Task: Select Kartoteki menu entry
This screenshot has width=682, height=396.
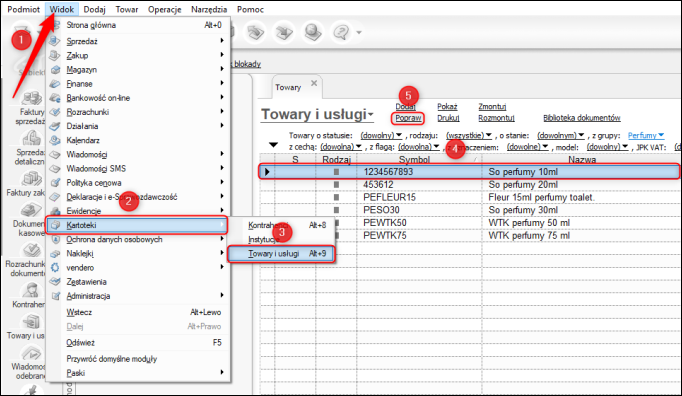Action: (x=137, y=225)
